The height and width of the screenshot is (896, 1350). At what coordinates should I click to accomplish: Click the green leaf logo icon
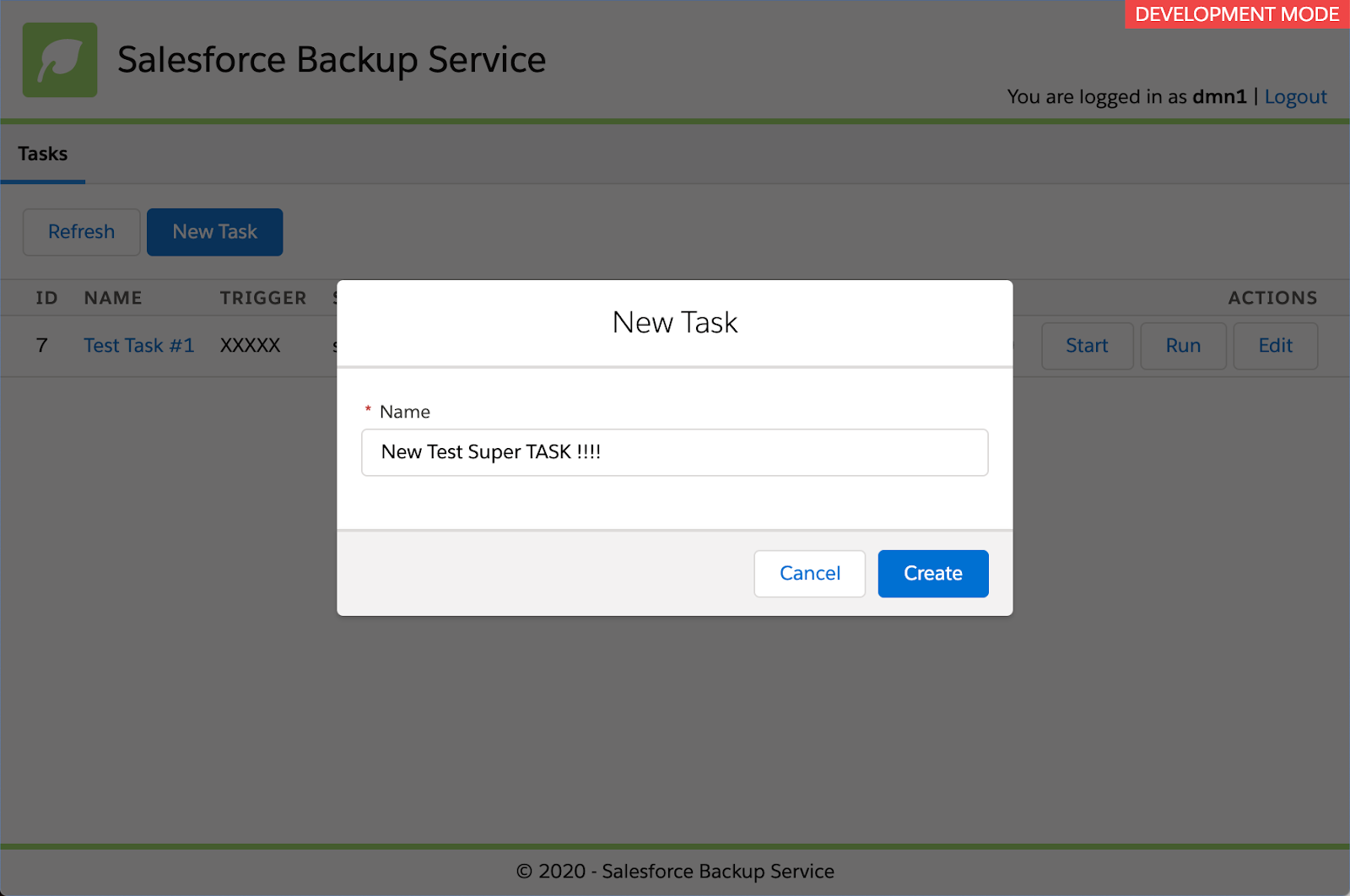point(60,60)
